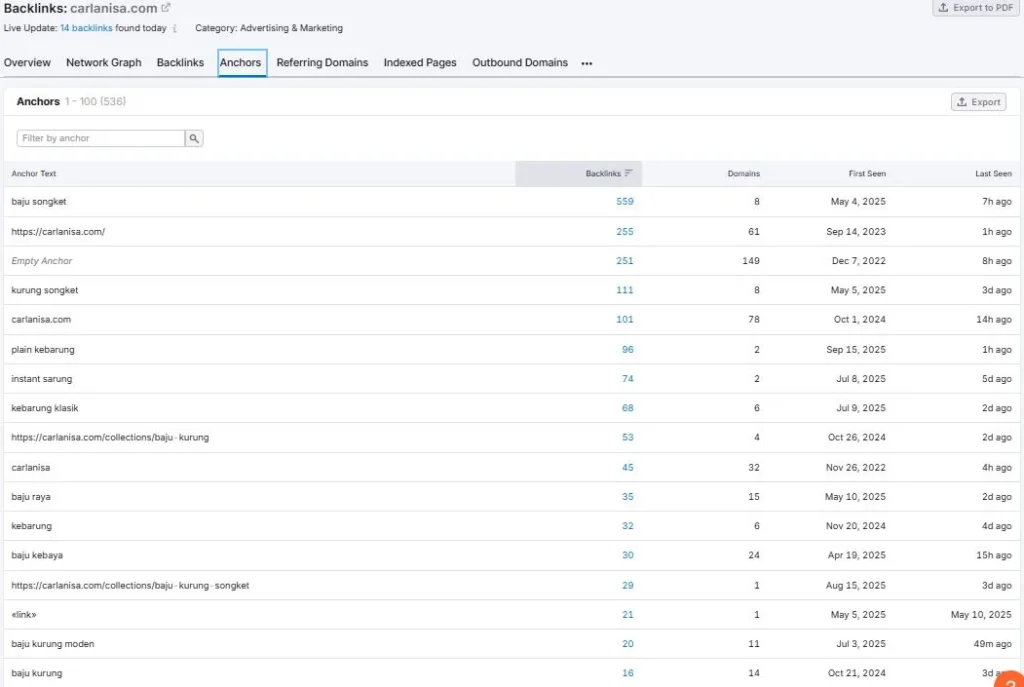Select 'baju kurung moden' anchor text
This screenshot has height=687, width=1024.
53,644
